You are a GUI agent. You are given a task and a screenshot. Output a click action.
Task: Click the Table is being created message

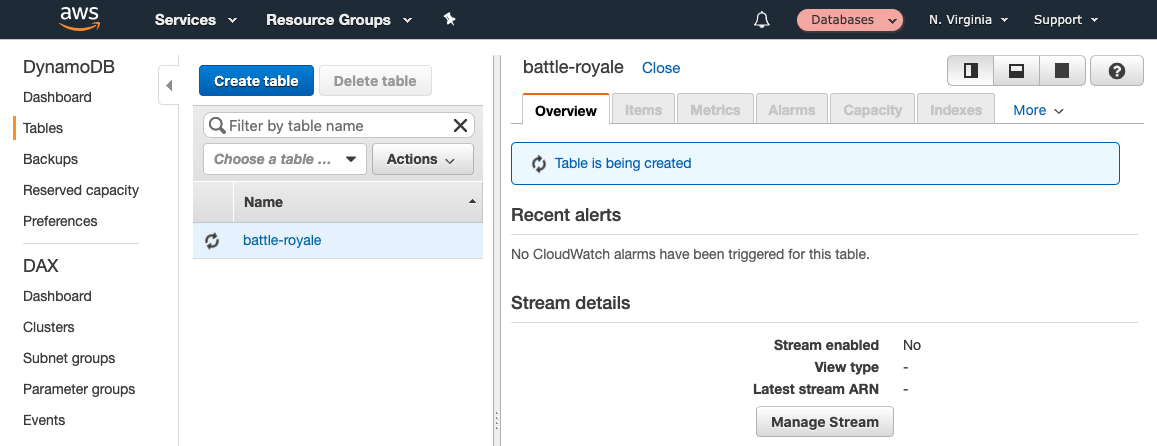click(623, 163)
